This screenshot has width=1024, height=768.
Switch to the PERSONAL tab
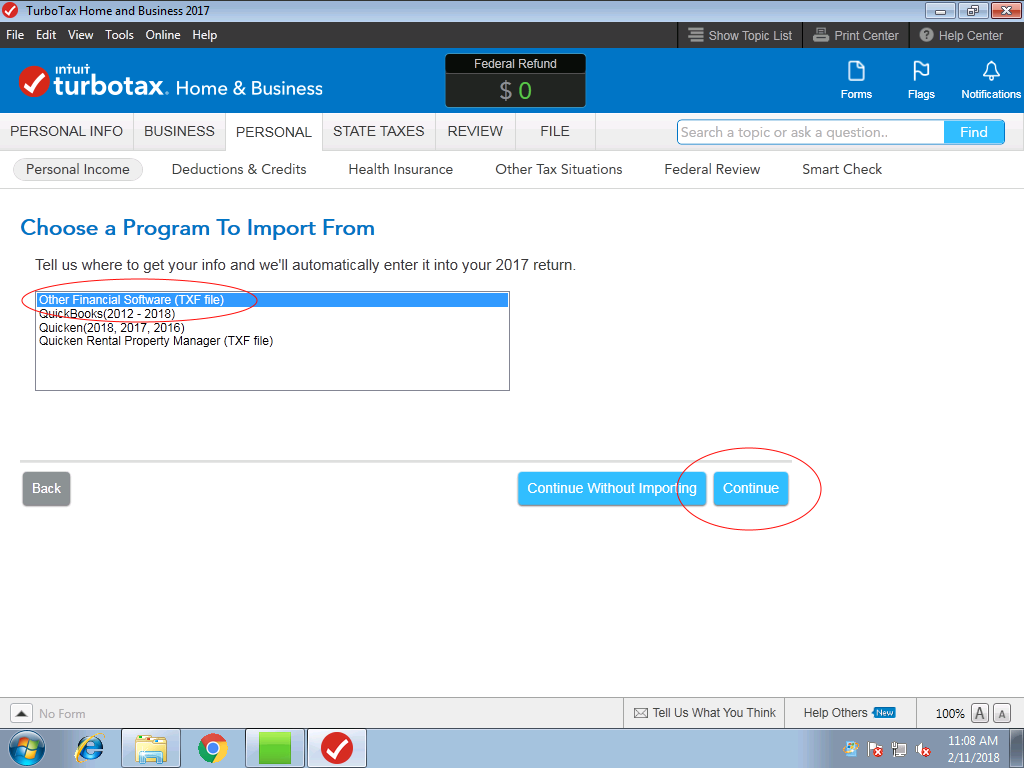click(x=274, y=132)
